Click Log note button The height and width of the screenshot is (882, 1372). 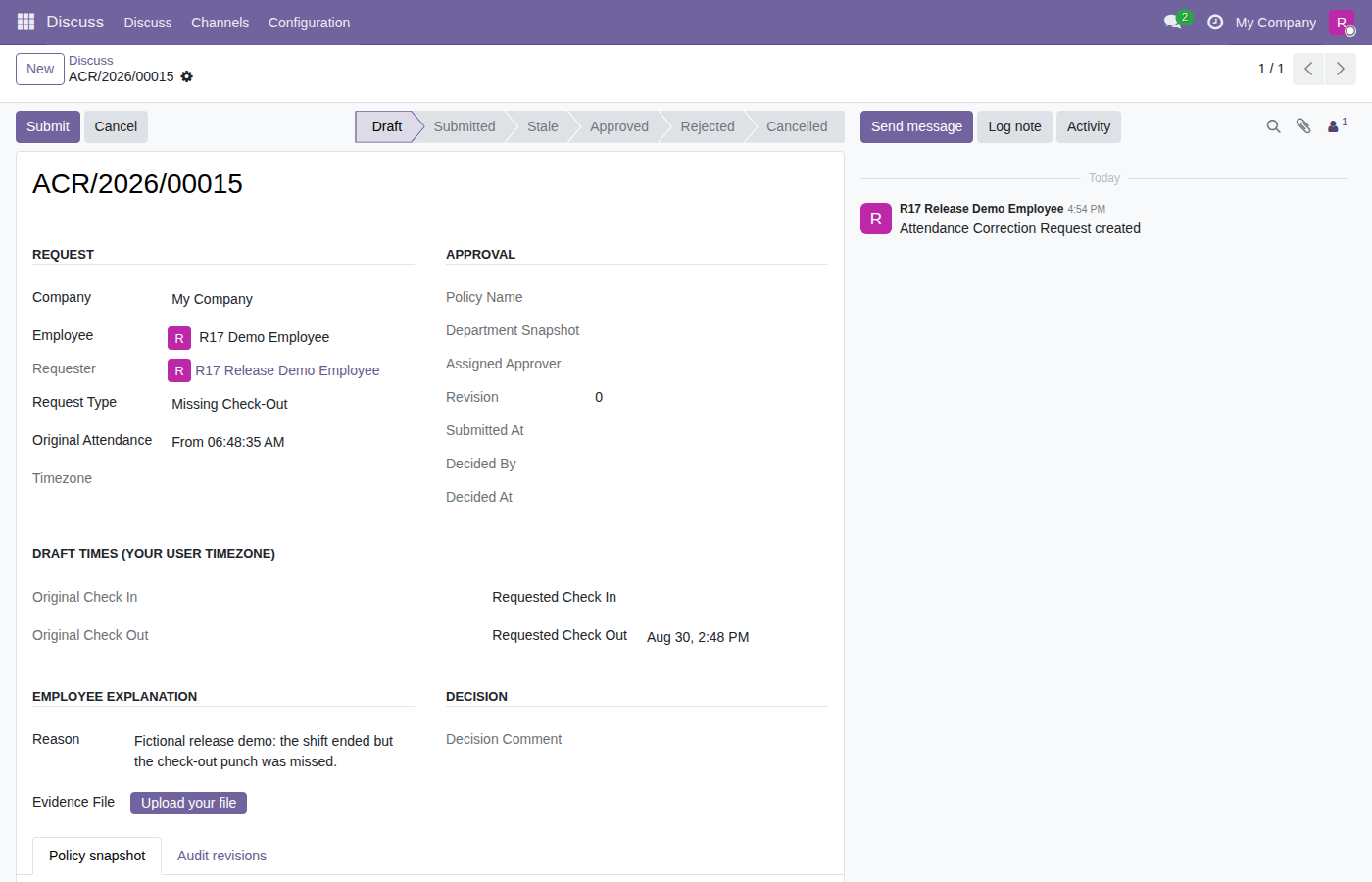click(1014, 126)
